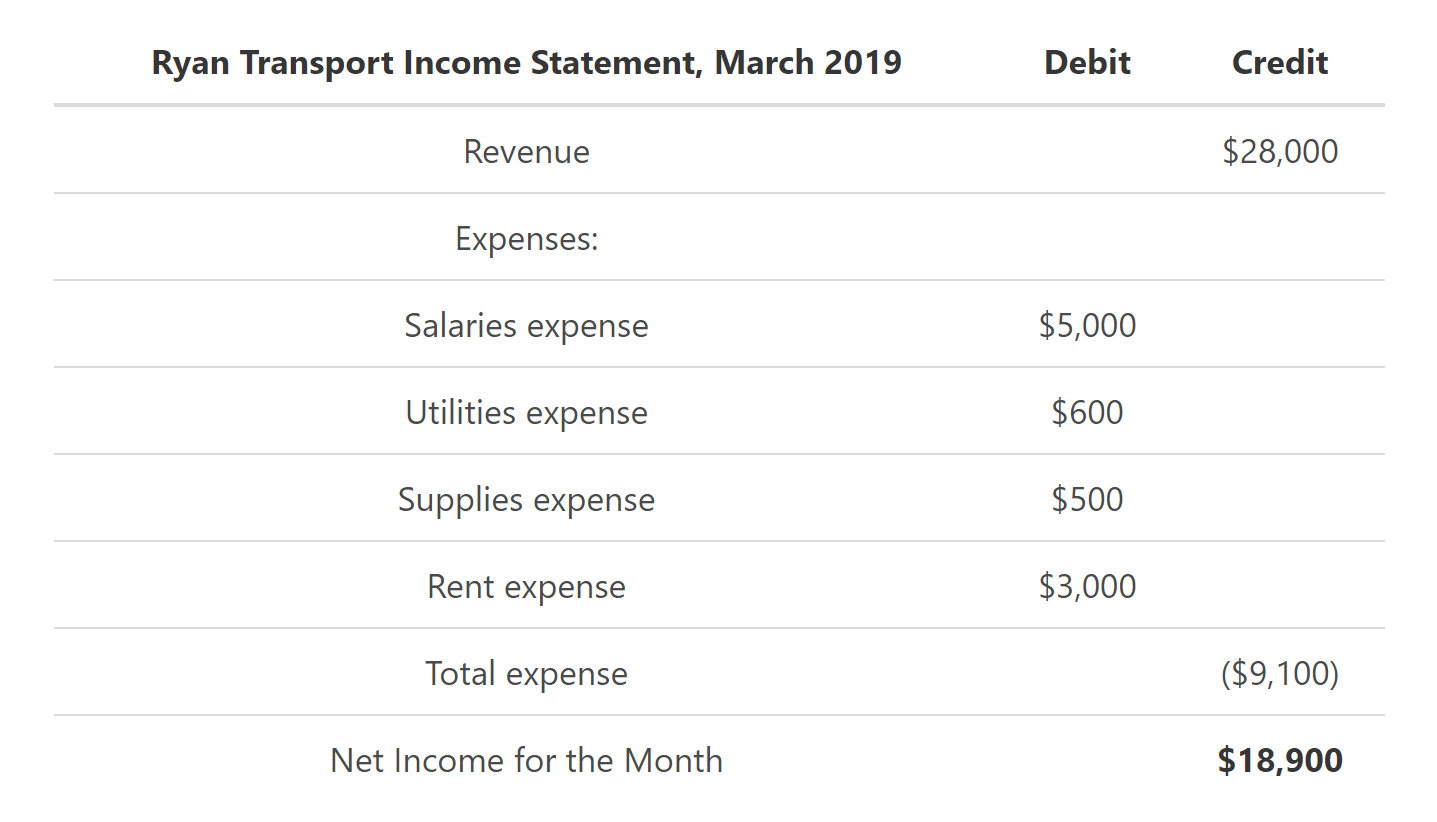Select the Revenue row label
Viewport: 1437px width, 822px height.
[x=526, y=152]
